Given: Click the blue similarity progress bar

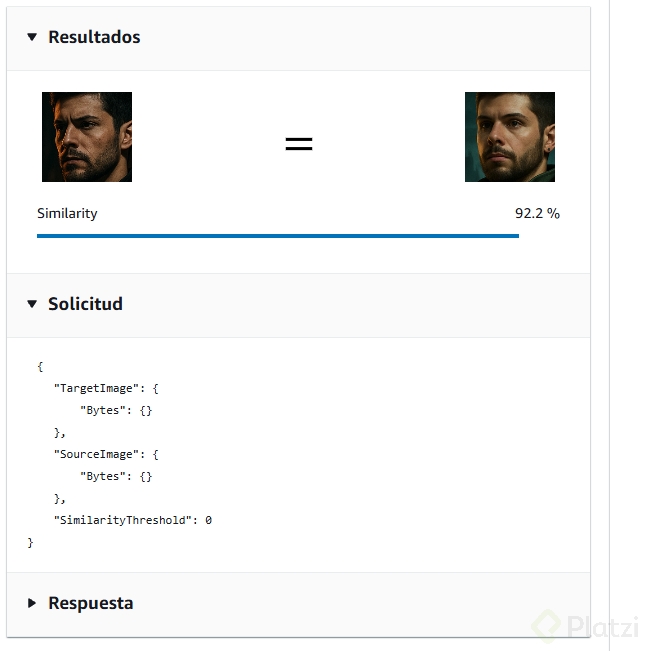Looking at the screenshot, I should 278,236.
